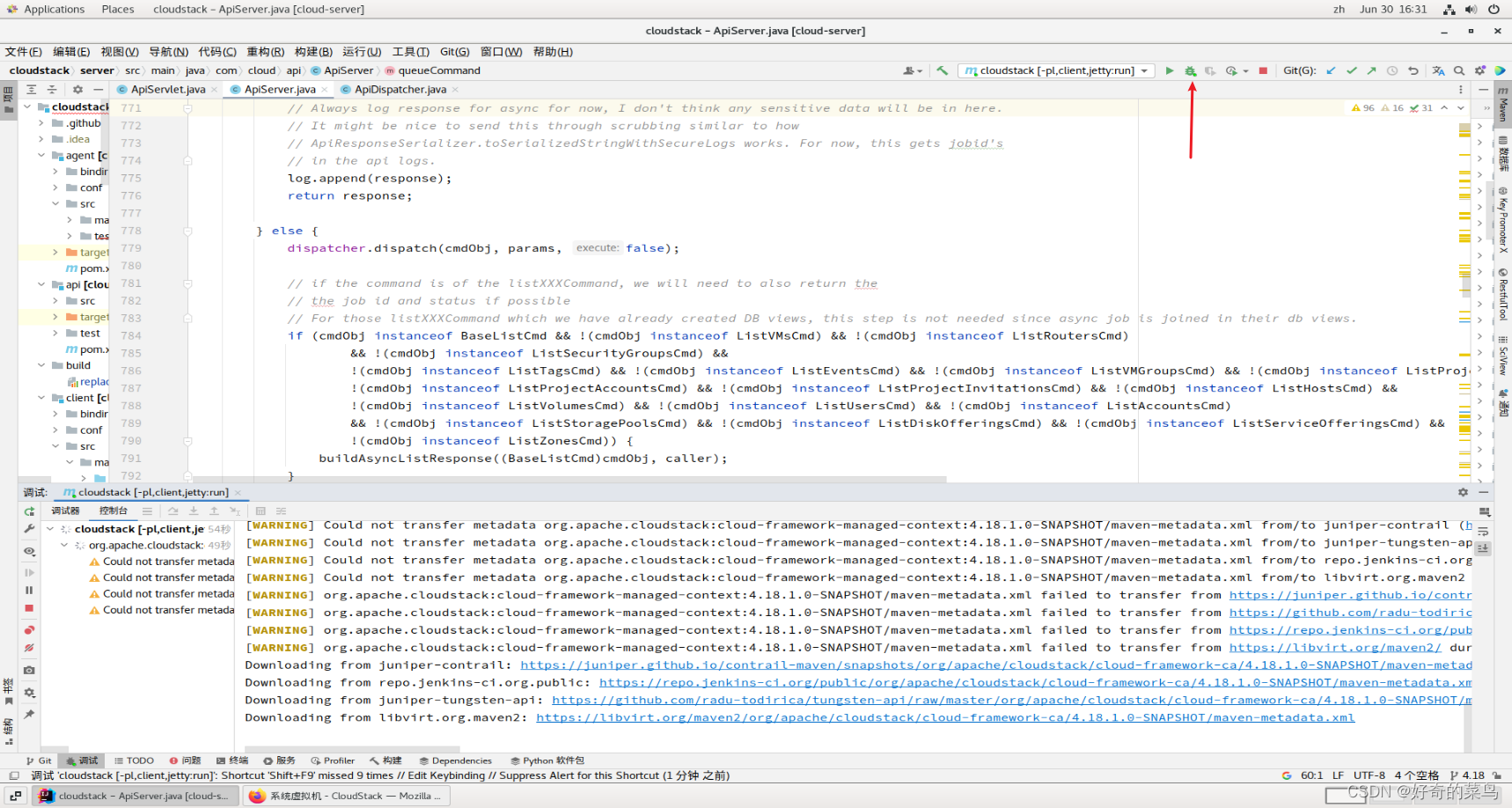1512x808 pixels.
Task: Switch to the Mozilla CloudStack window from the taskbar
Action: click(346, 796)
